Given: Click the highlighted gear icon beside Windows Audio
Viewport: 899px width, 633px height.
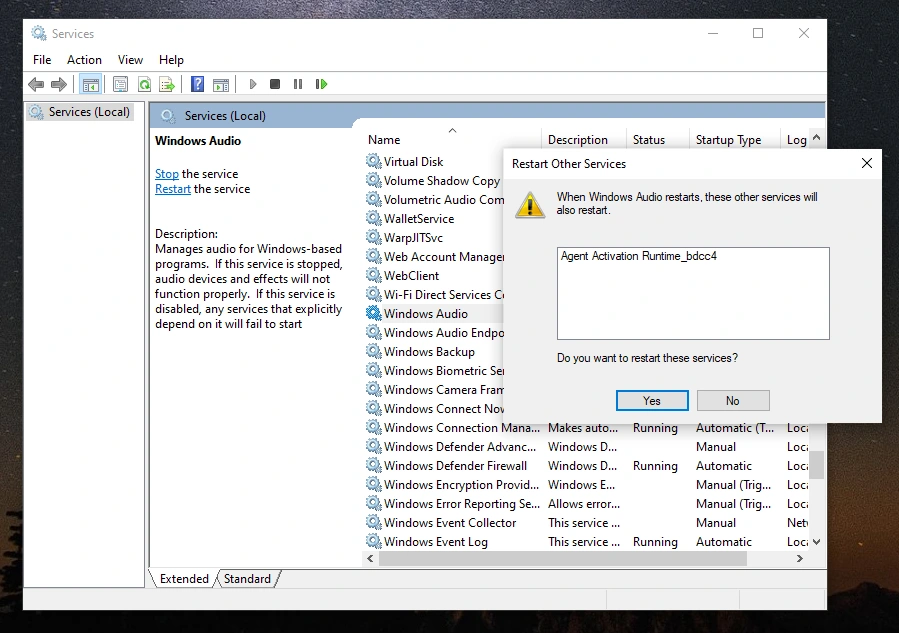Looking at the screenshot, I should click(374, 313).
